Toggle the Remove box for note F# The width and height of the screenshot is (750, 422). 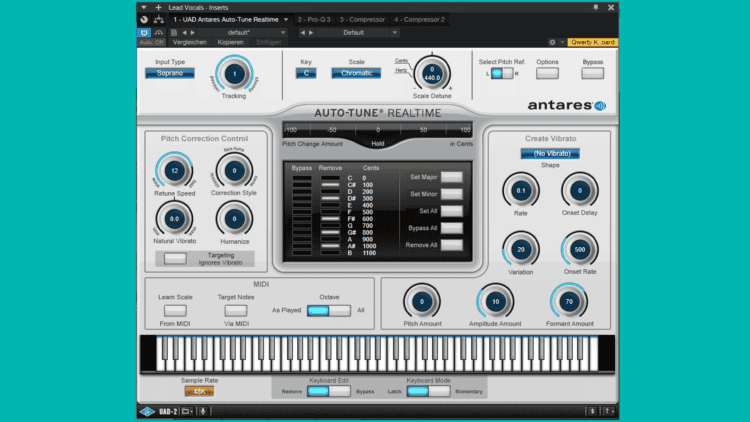coord(330,219)
